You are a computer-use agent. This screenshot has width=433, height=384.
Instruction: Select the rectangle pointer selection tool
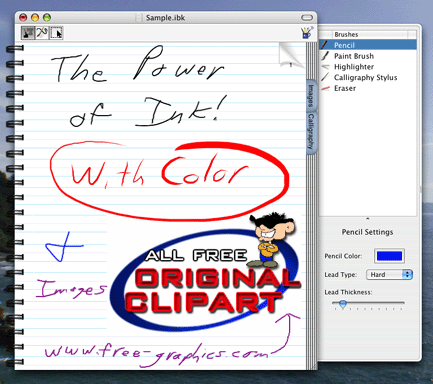tap(56, 33)
